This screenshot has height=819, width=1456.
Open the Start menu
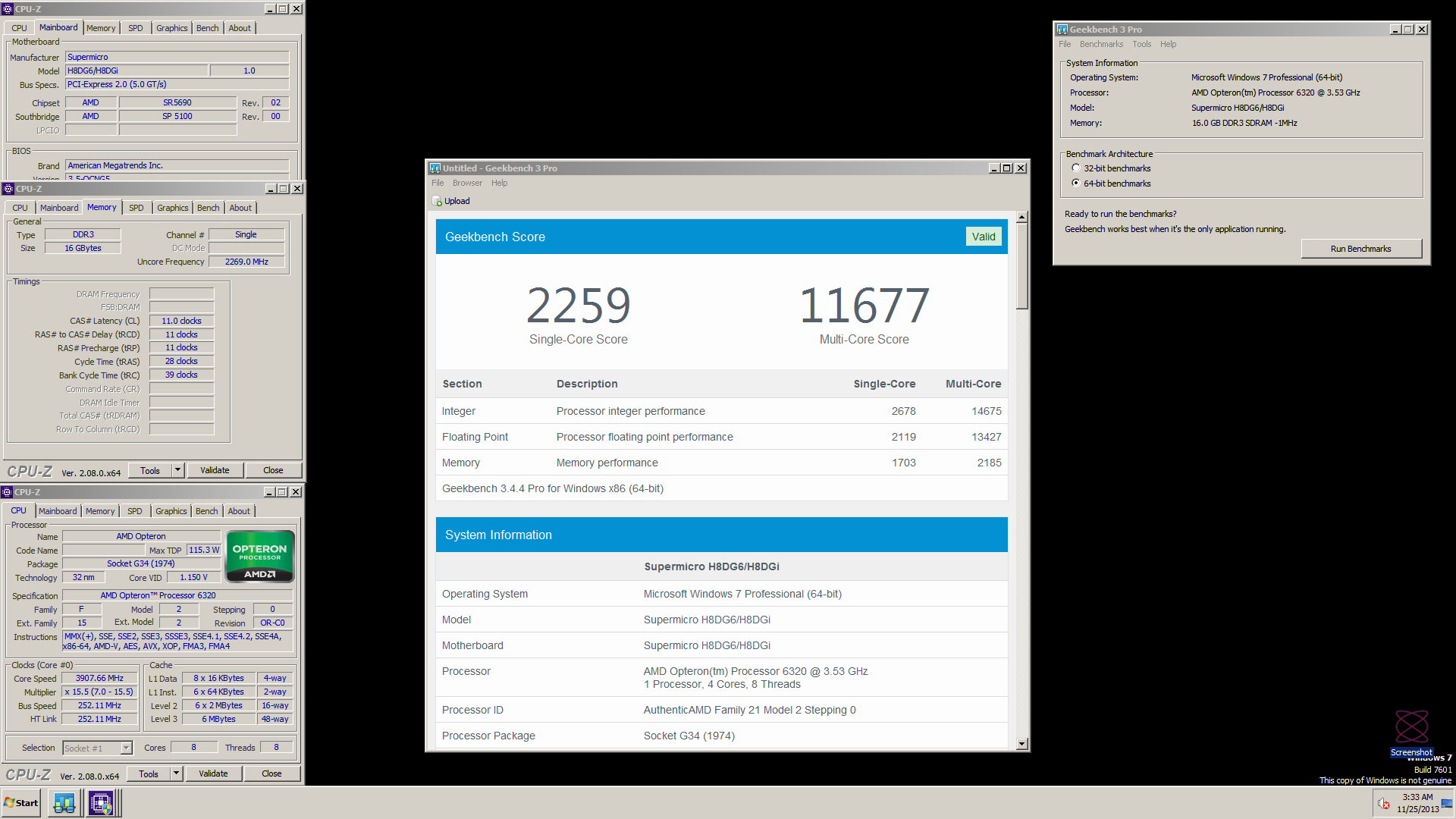point(21,803)
